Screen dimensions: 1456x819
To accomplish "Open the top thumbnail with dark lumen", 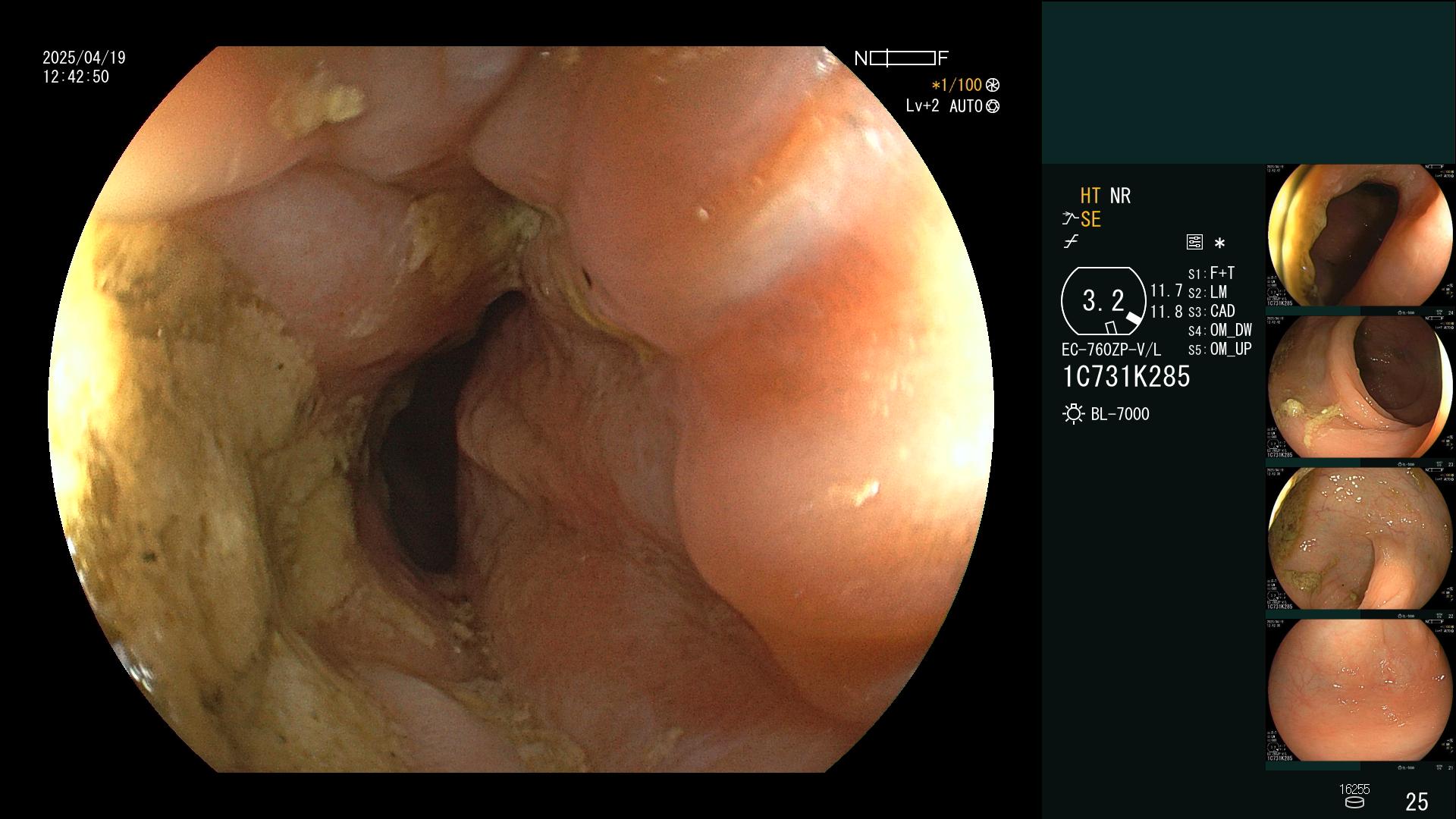I will click(1360, 235).
